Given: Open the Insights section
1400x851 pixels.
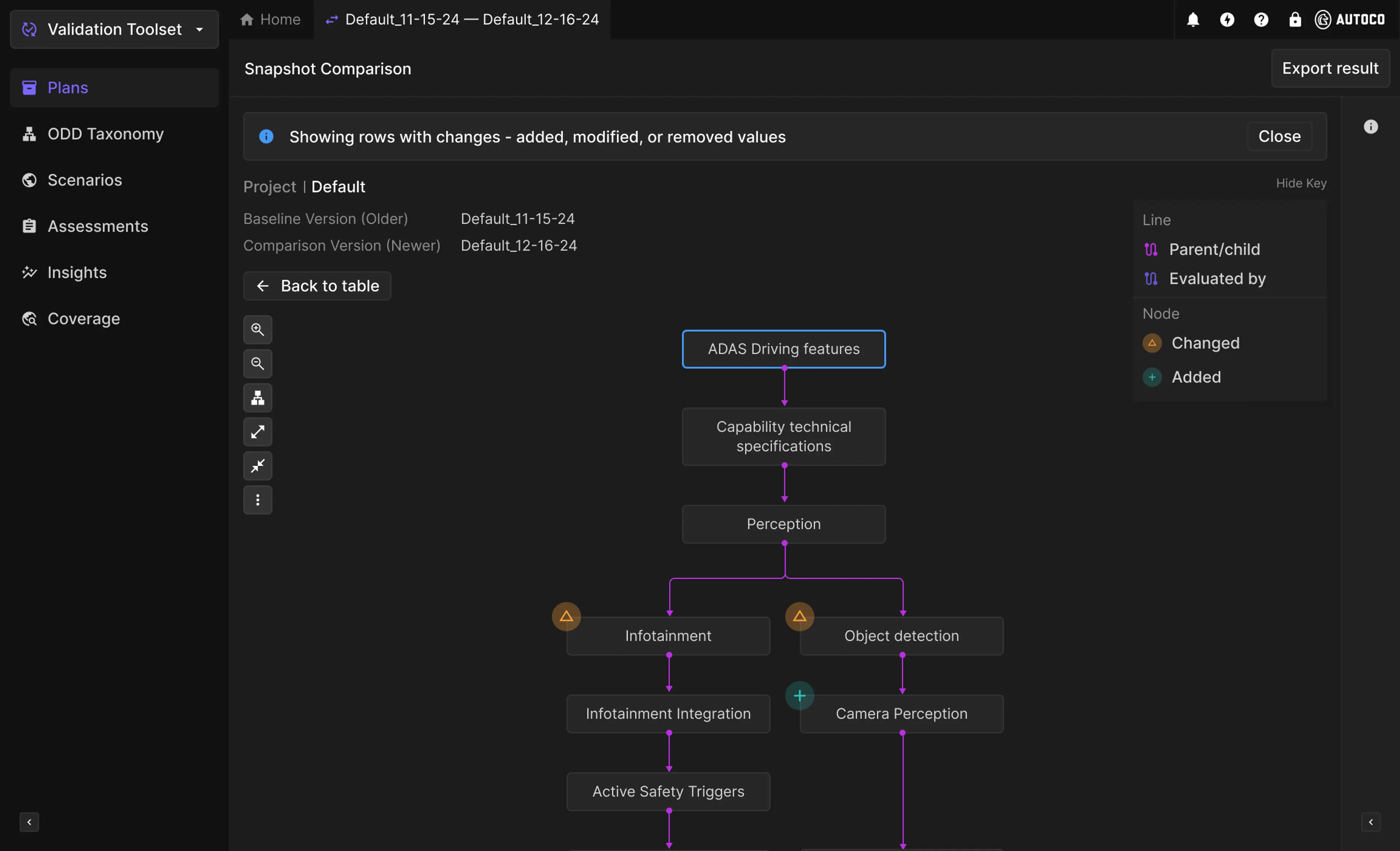Looking at the screenshot, I should point(114,272).
